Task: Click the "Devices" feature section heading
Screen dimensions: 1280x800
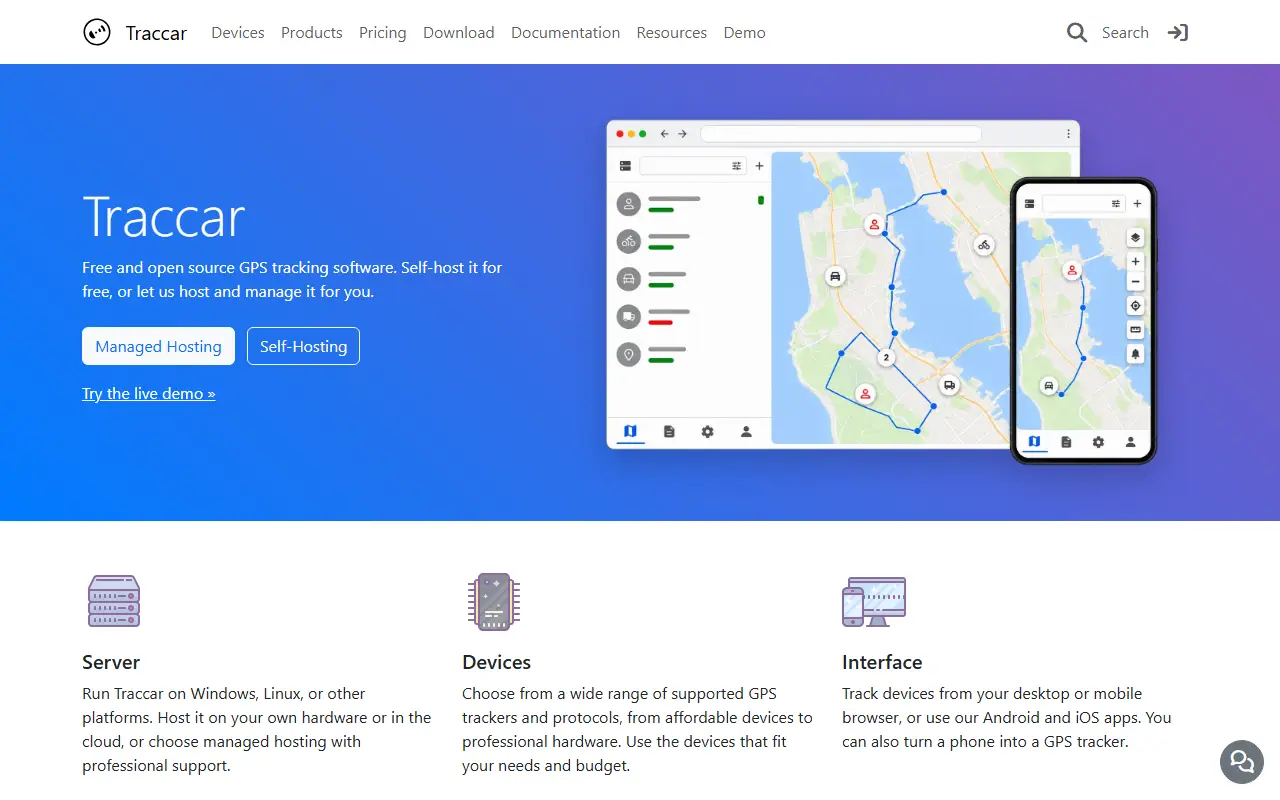Action: tap(496, 662)
